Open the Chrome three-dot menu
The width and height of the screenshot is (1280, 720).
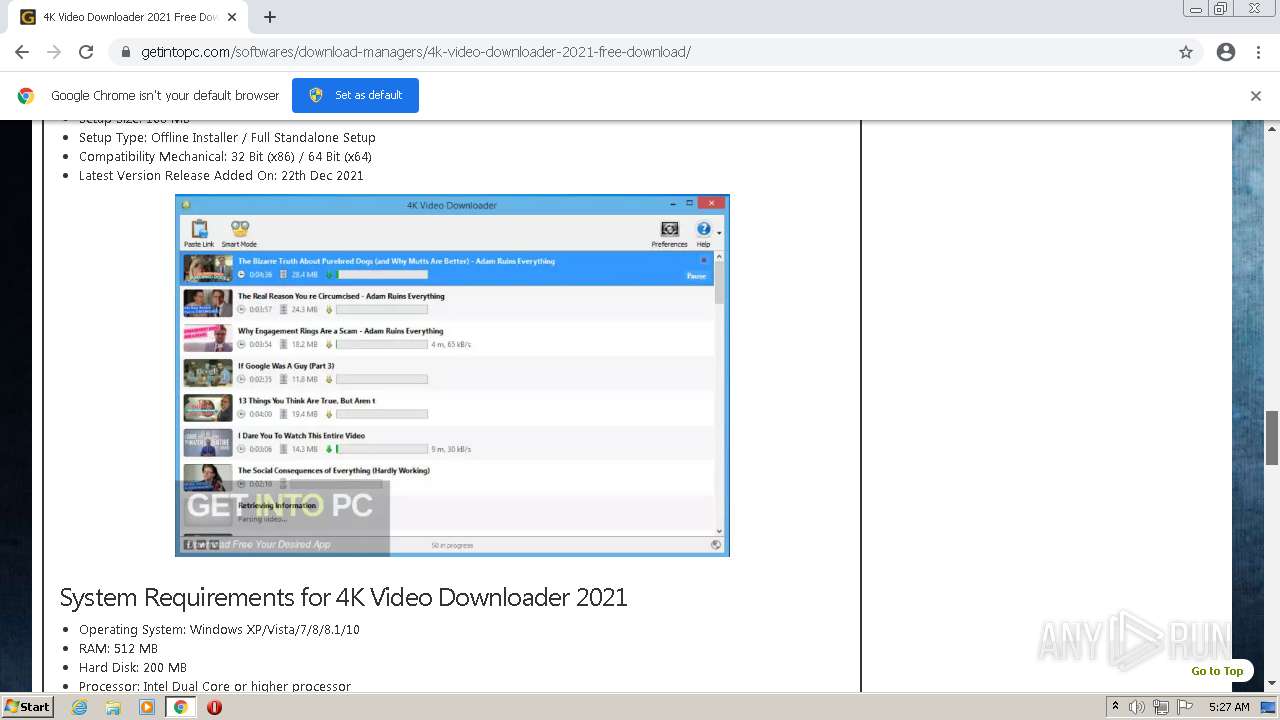(x=1258, y=52)
